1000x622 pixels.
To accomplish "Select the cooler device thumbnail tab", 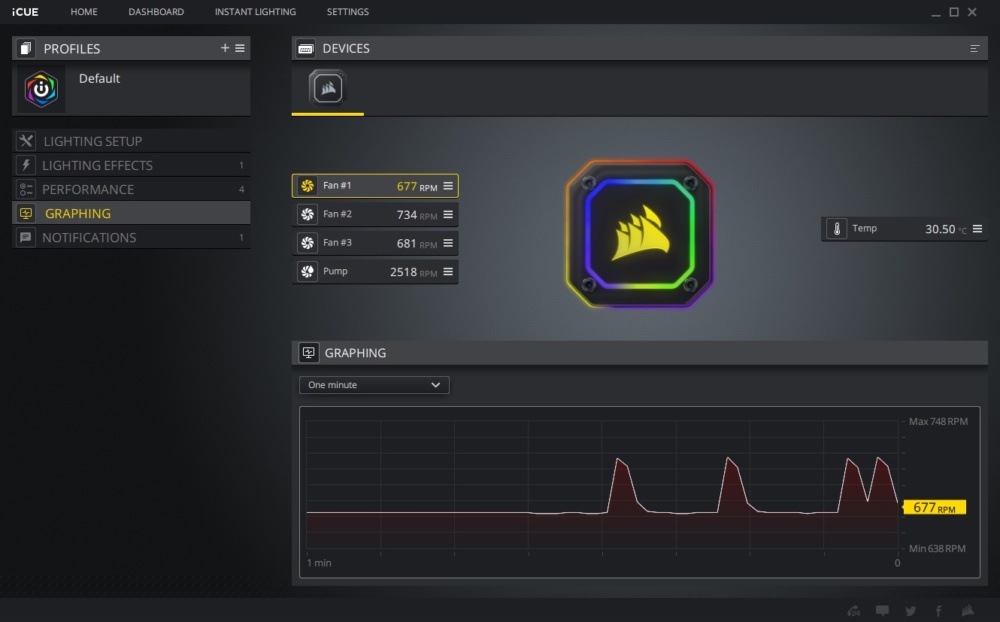I will (328, 87).
